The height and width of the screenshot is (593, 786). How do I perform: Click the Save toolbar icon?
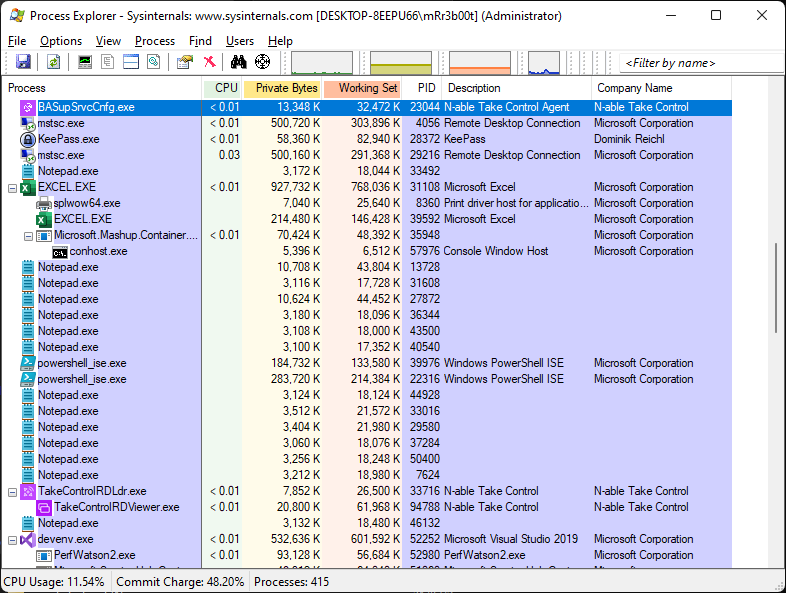tap(23, 62)
